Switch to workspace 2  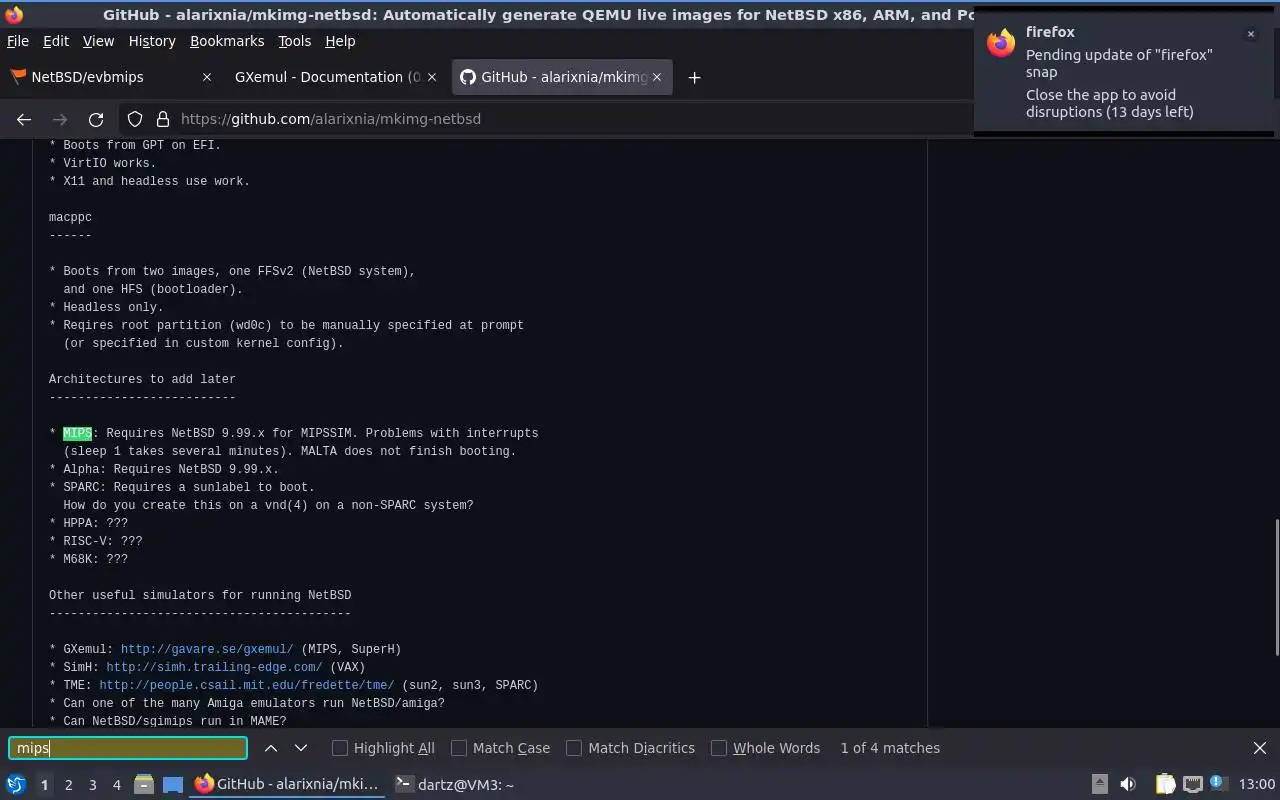click(x=68, y=785)
